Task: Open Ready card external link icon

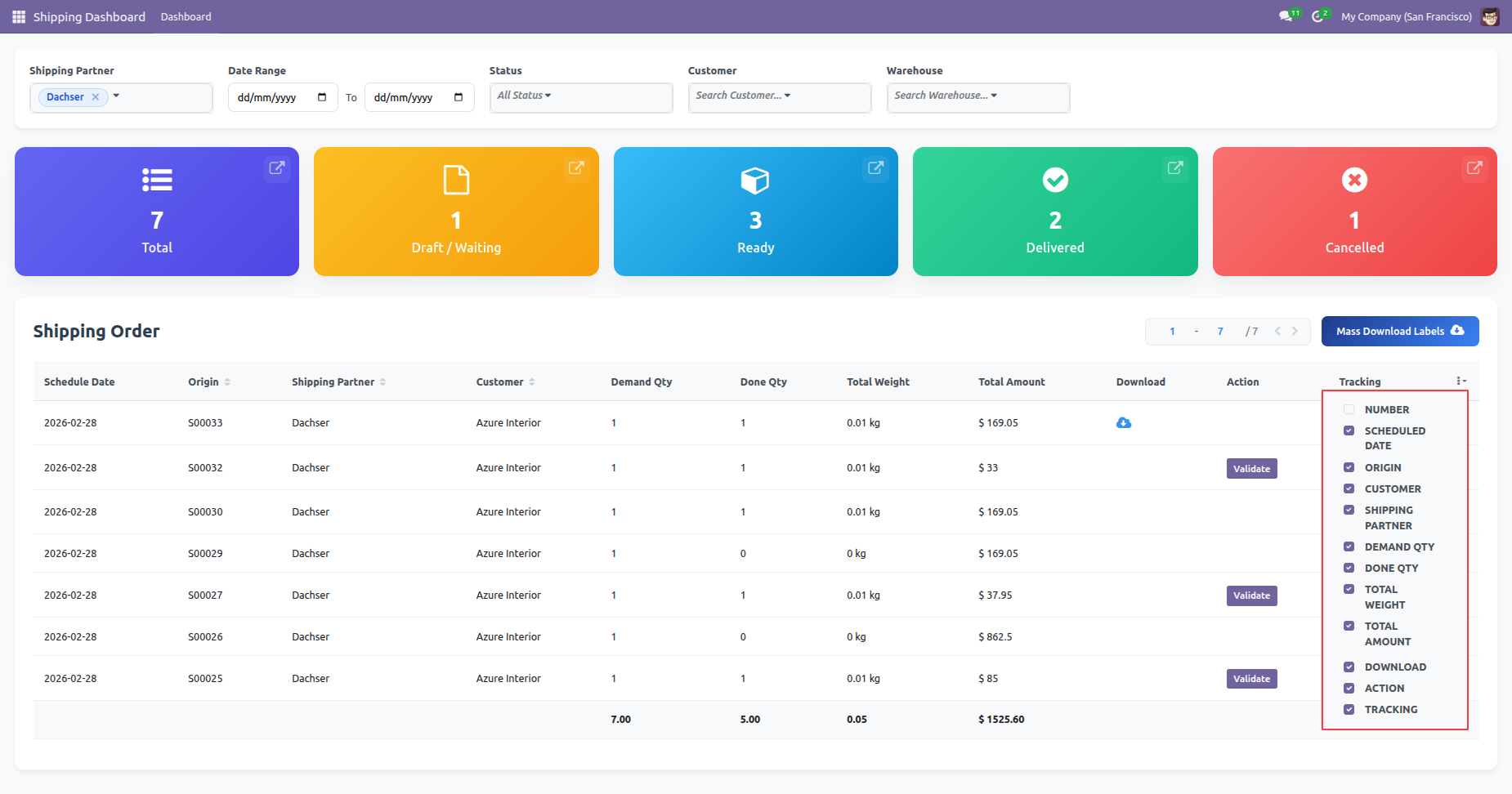Action: pyautogui.click(x=875, y=167)
